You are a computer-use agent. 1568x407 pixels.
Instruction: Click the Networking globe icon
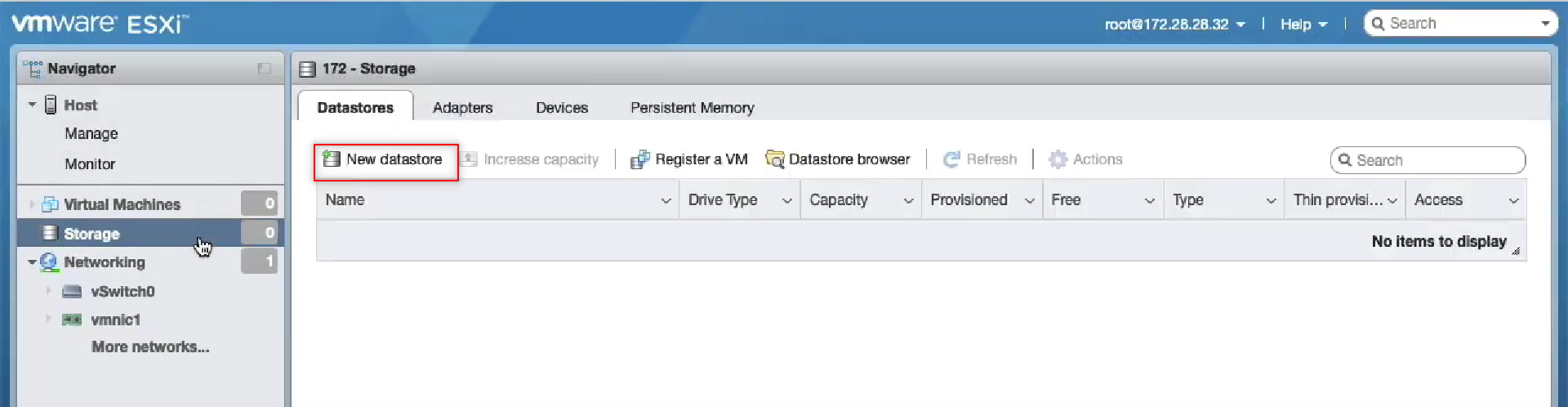click(x=49, y=262)
